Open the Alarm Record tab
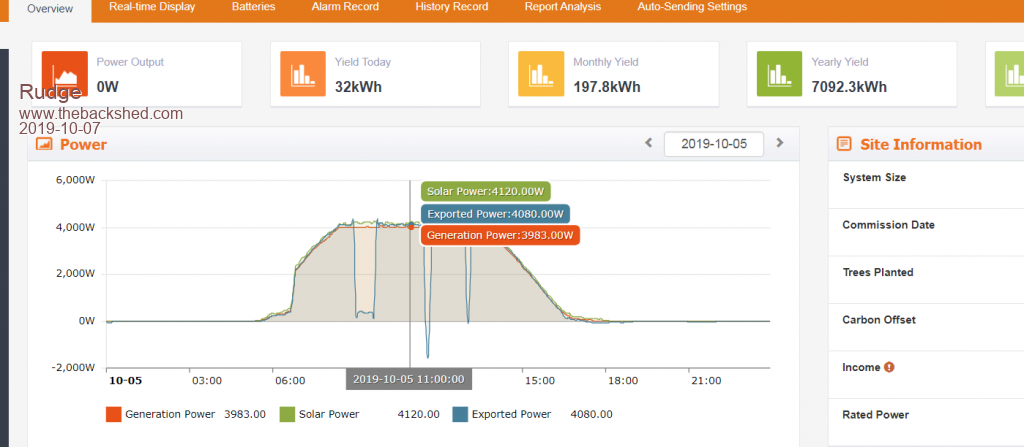 point(345,7)
